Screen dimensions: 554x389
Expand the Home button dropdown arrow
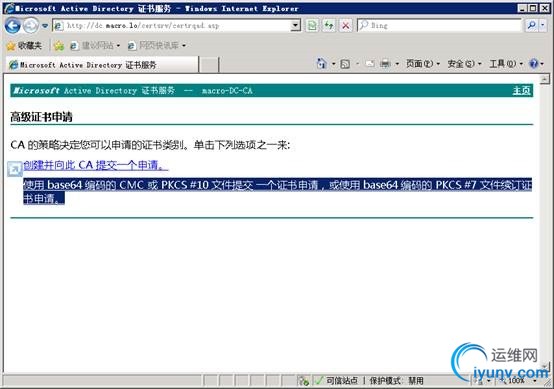click(x=333, y=64)
